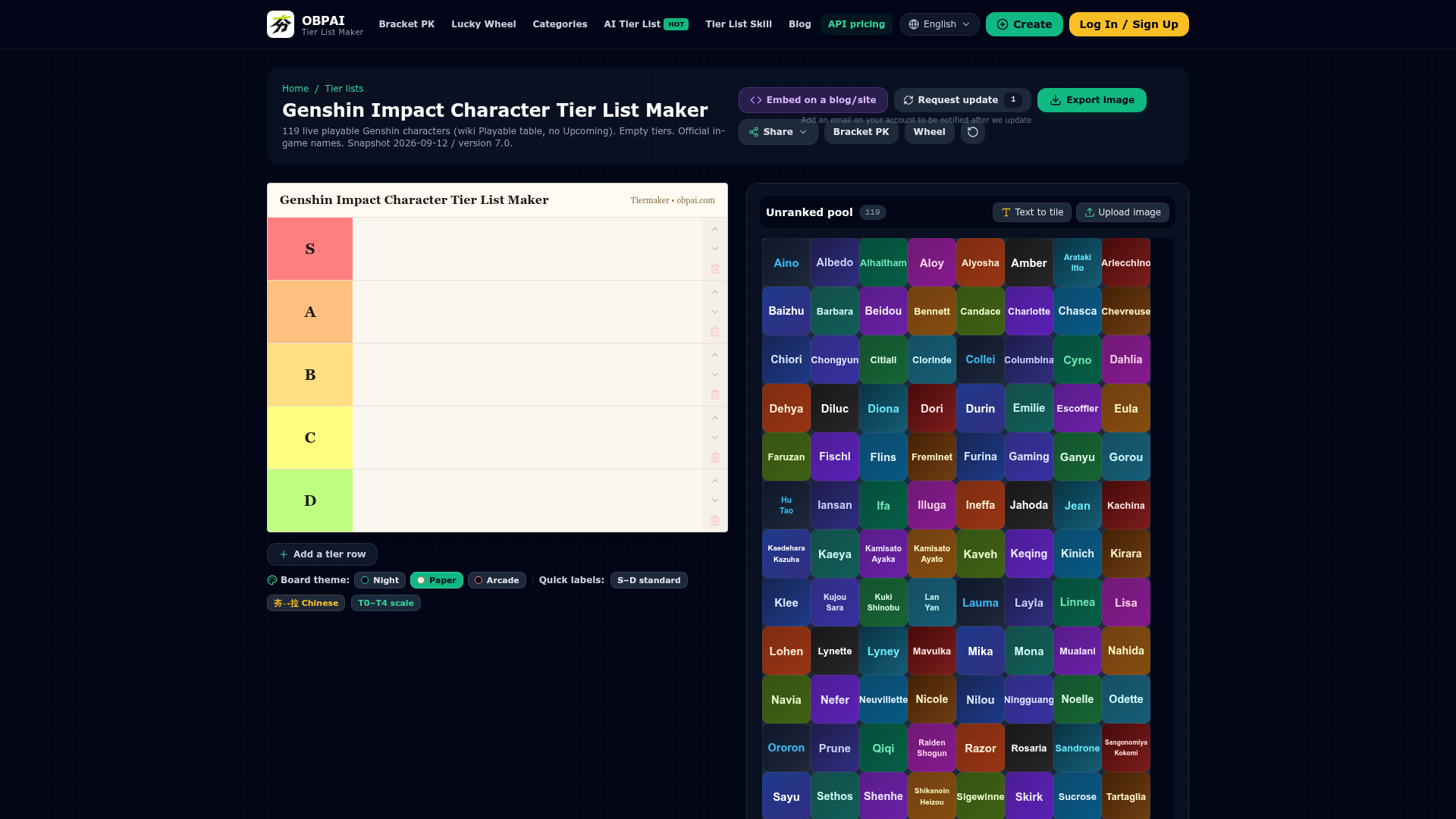Move the B tier row down
This screenshot has width=1456, height=819.
[x=715, y=375]
